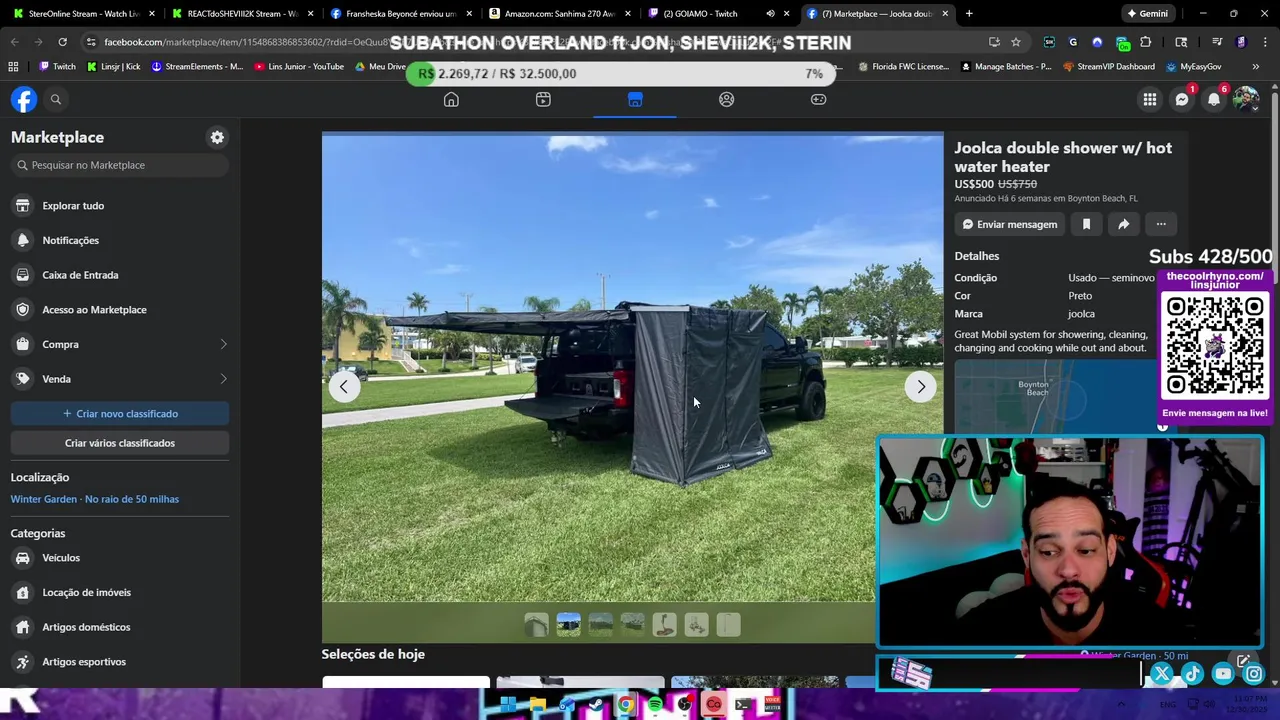Click Enviar mensagem button
This screenshot has height=720, width=1280.
point(1009,224)
